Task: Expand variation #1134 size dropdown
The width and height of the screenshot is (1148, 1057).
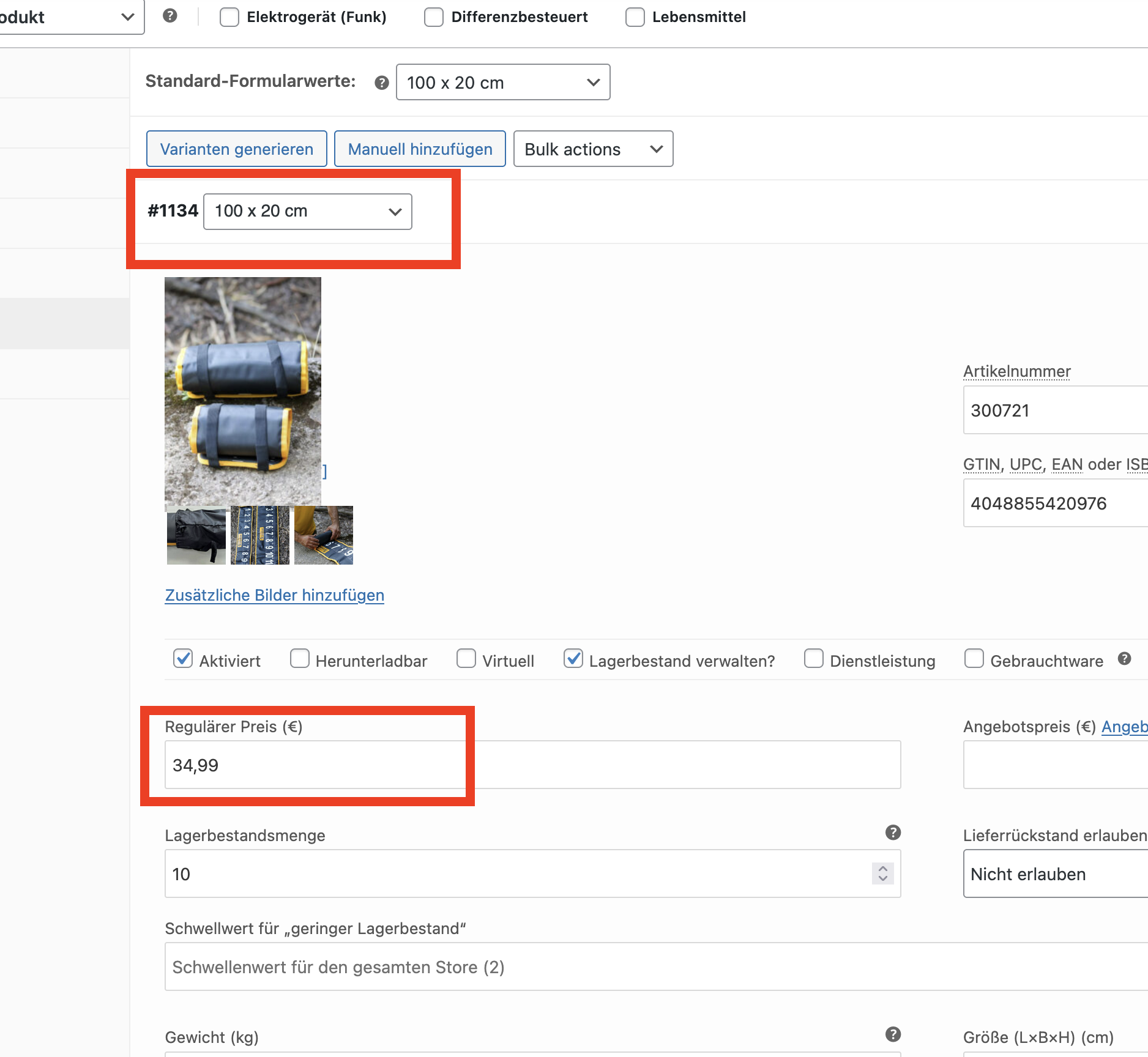Action: coord(307,212)
